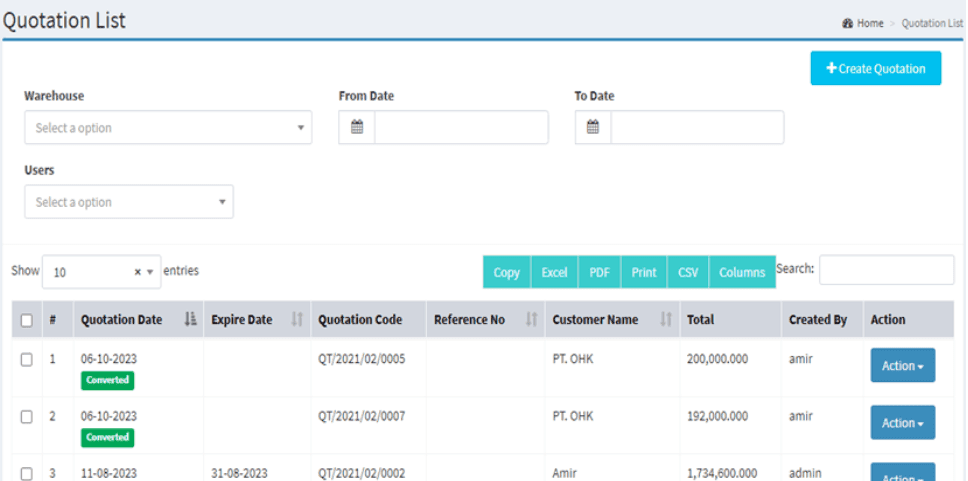Click the Home dashboard icon in breadcrumb
968x481 pixels.
[x=848, y=23]
